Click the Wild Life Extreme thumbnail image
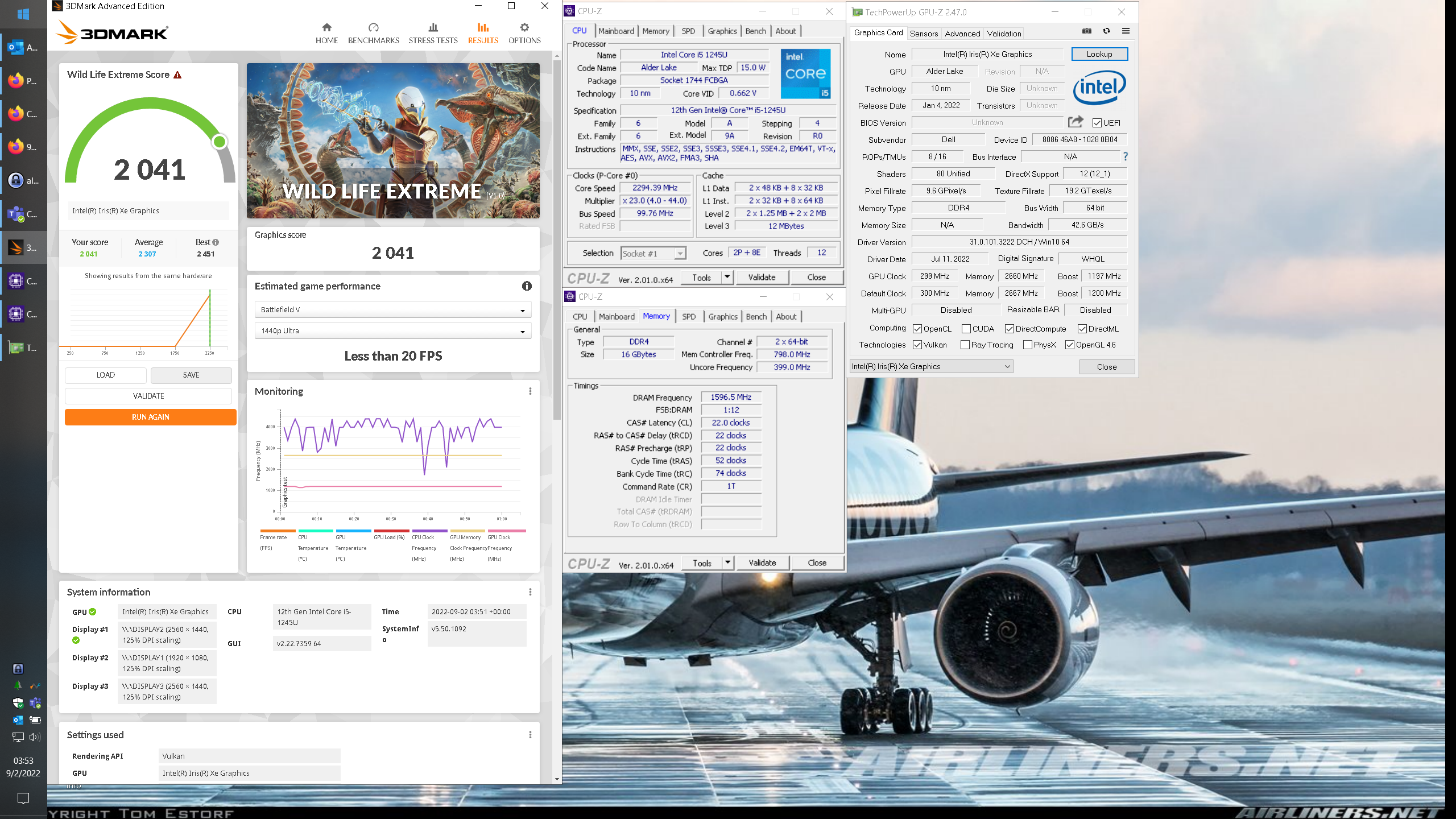Image resolution: width=1456 pixels, height=819 pixels. (393, 141)
